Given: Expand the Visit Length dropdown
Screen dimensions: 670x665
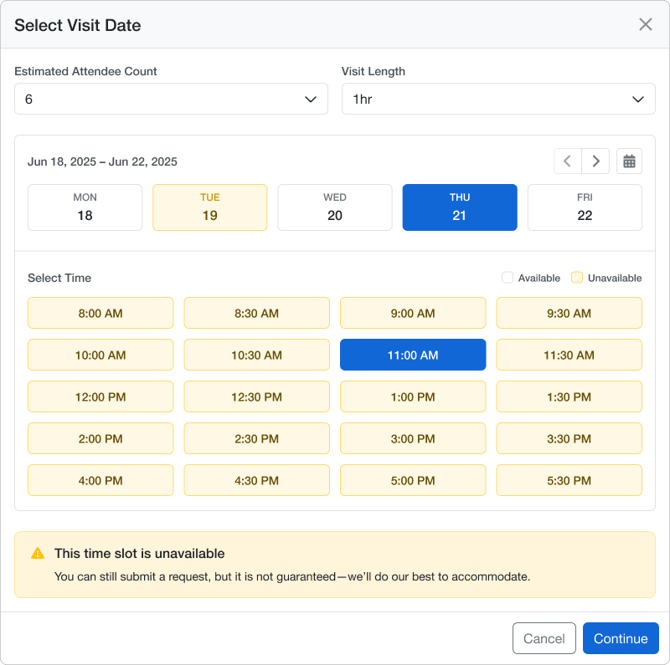Looking at the screenshot, I should click(x=498, y=99).
